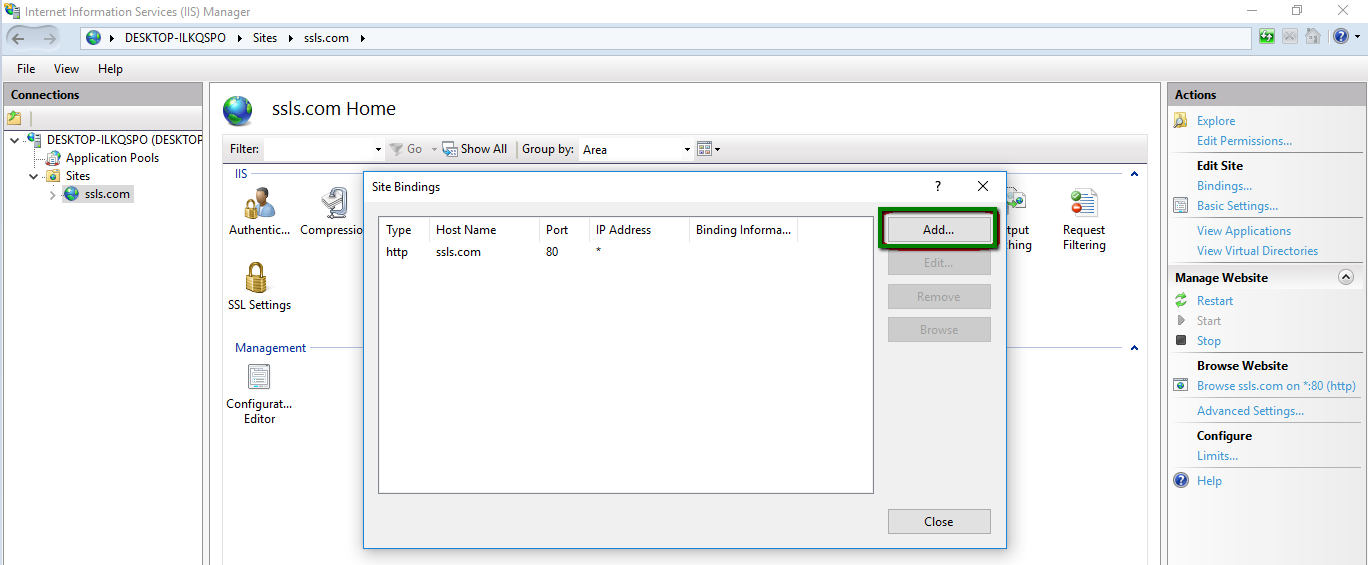The image size is (1368, 565).
Task: Open the Help menu
Action: pyautogui.click(x=110, y=69)
